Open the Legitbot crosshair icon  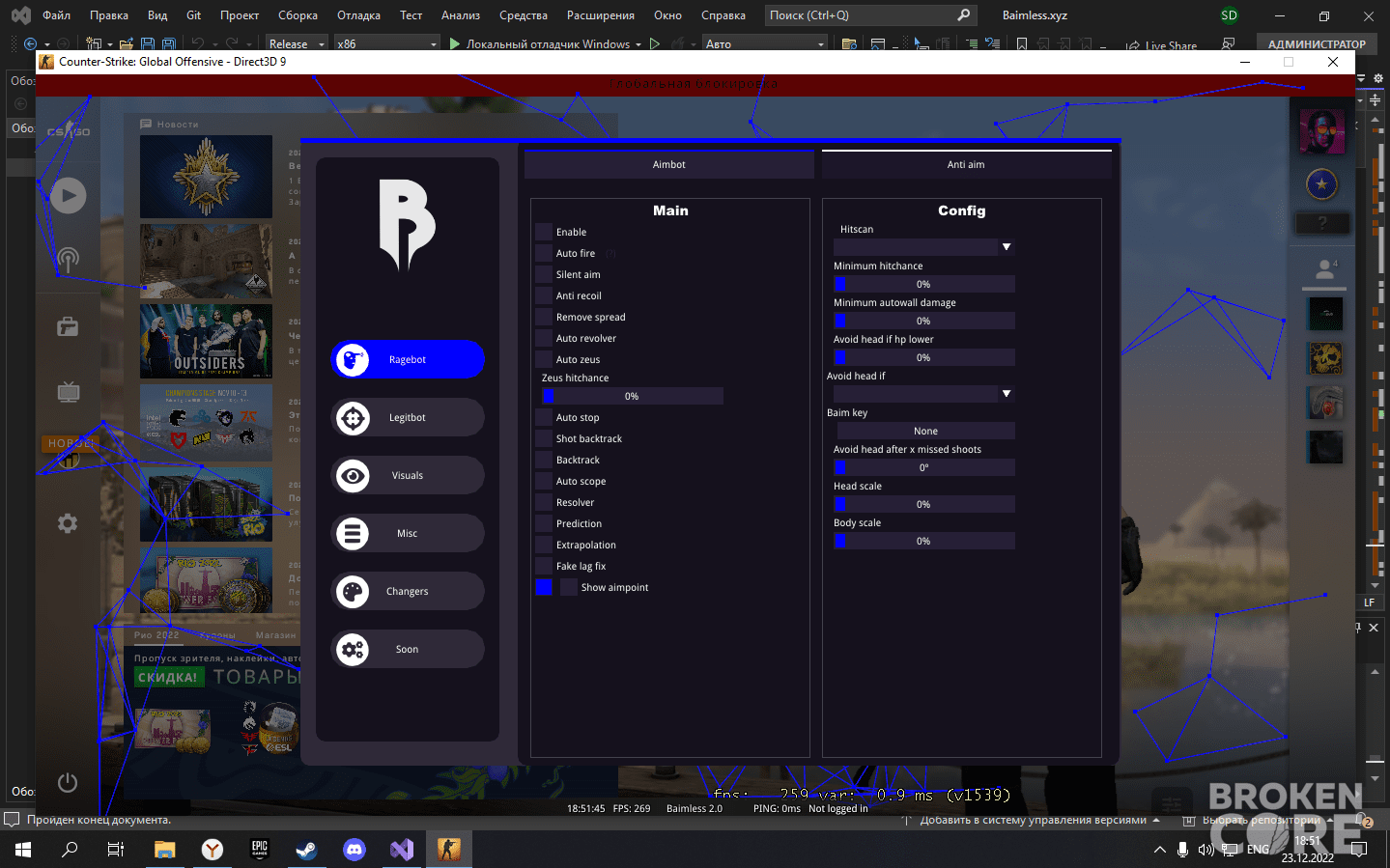(x=353, y=418)
